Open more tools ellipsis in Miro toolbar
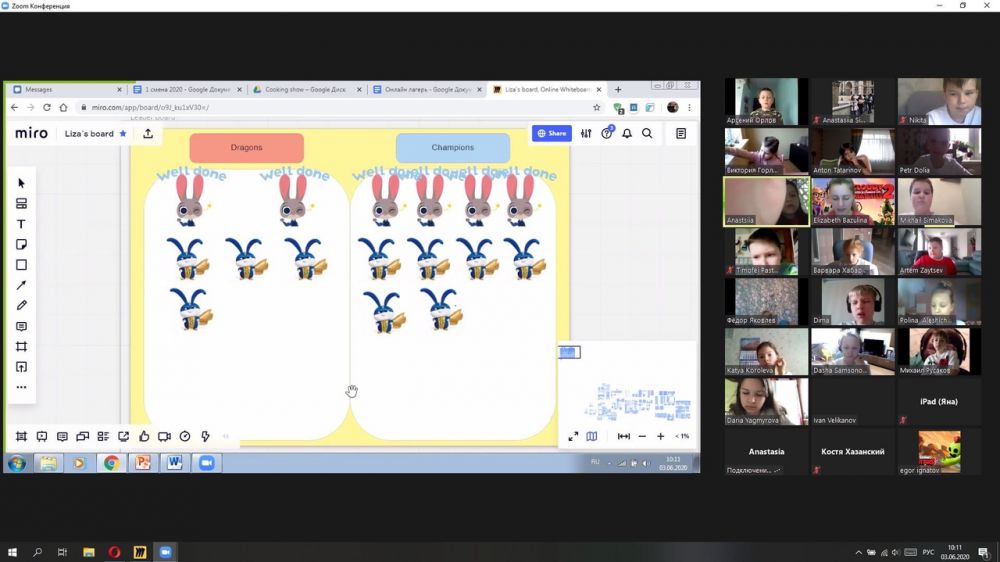Image resolution: width=1000 pixels, height=562 pixels. [21, 387]
